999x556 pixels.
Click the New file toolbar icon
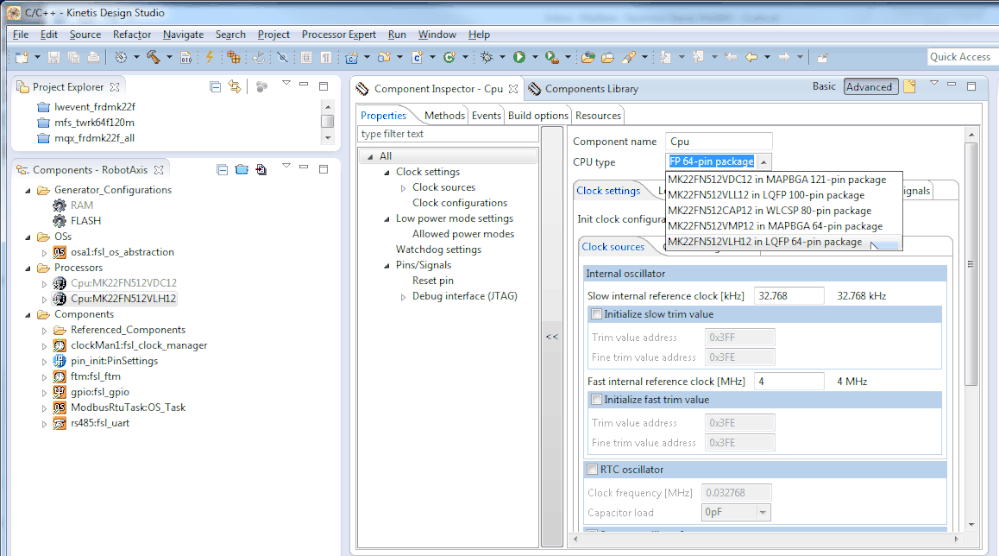click(x=22, y=57)
